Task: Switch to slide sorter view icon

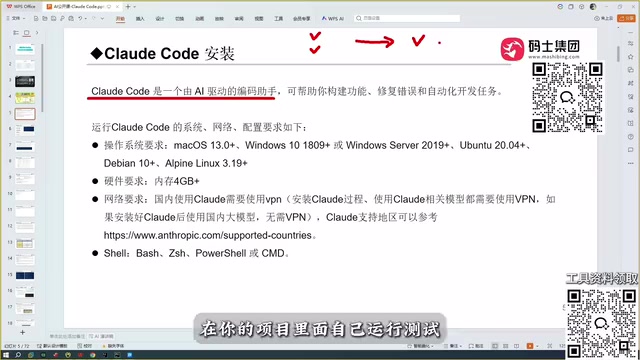Action: tap(506, 346)
